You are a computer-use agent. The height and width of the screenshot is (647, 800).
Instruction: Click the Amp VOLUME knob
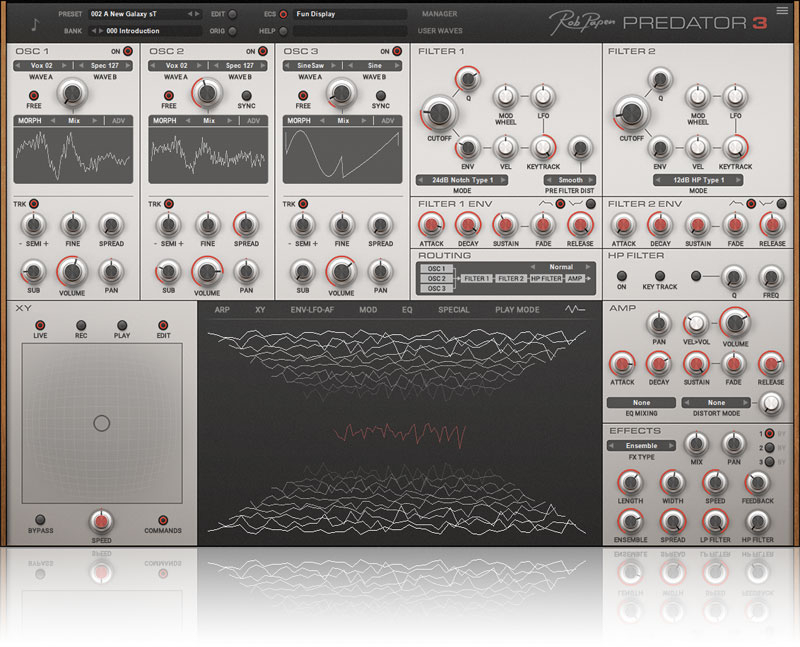pos(735,323)
